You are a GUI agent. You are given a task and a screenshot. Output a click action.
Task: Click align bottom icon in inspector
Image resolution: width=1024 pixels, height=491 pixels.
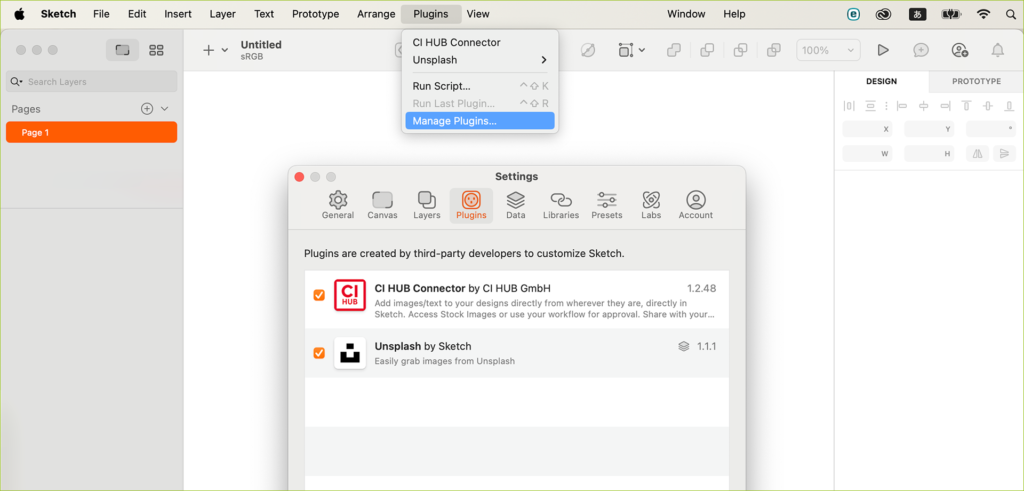[1010, 106]
